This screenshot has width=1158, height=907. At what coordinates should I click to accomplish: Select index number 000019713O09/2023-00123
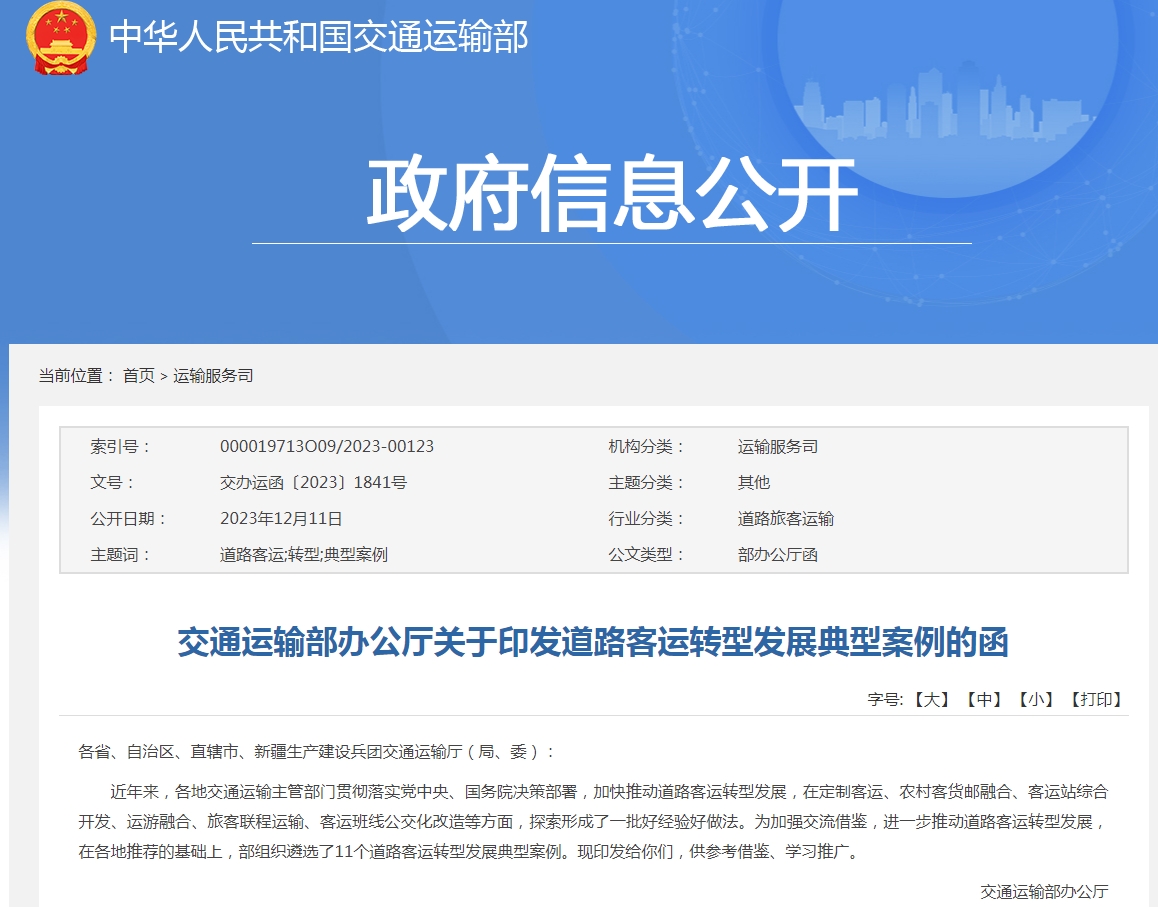coord(326,446)
